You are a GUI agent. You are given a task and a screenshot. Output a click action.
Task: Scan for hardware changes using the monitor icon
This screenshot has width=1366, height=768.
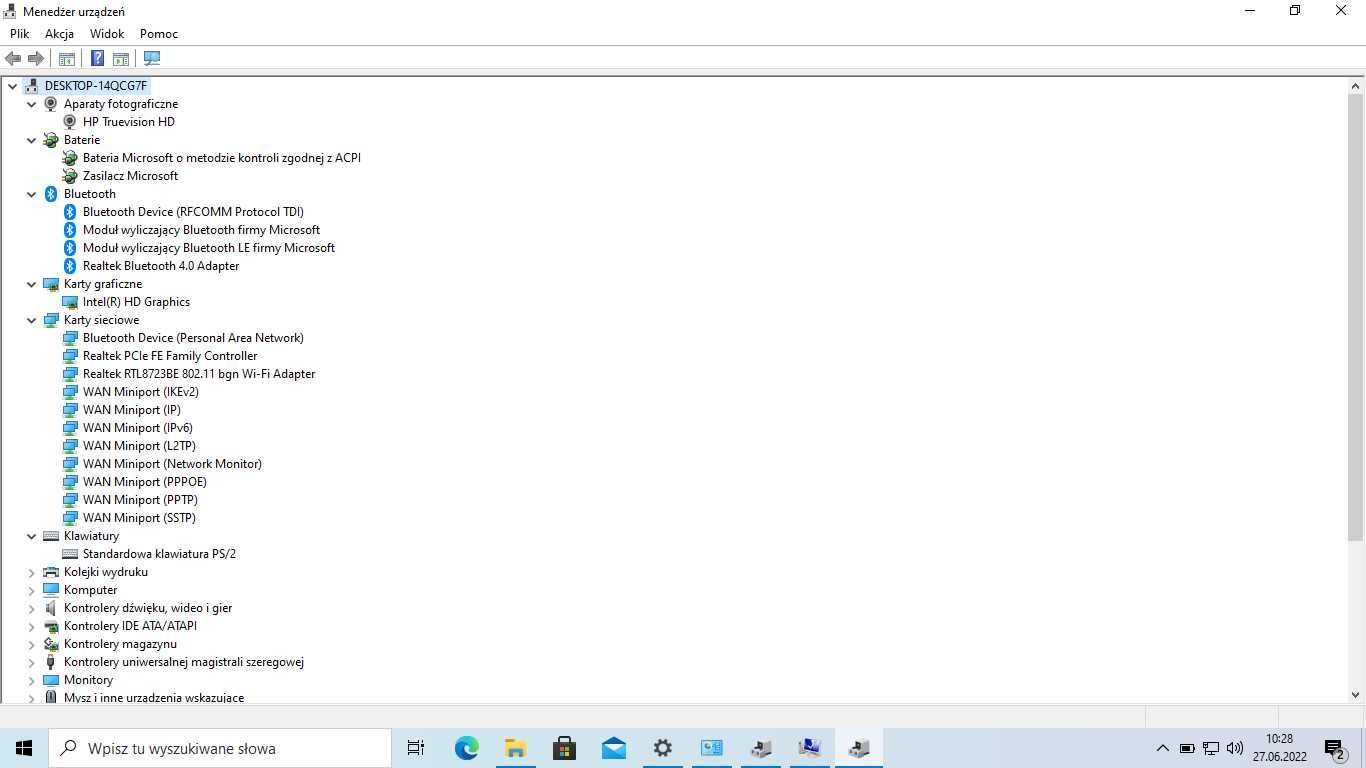pyautogui.click(x=152, y=58)
